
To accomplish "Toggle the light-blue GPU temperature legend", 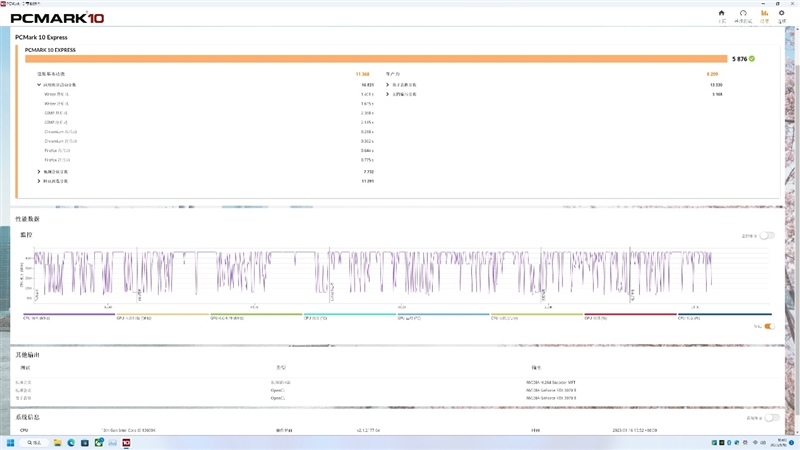I will point(443,316).
